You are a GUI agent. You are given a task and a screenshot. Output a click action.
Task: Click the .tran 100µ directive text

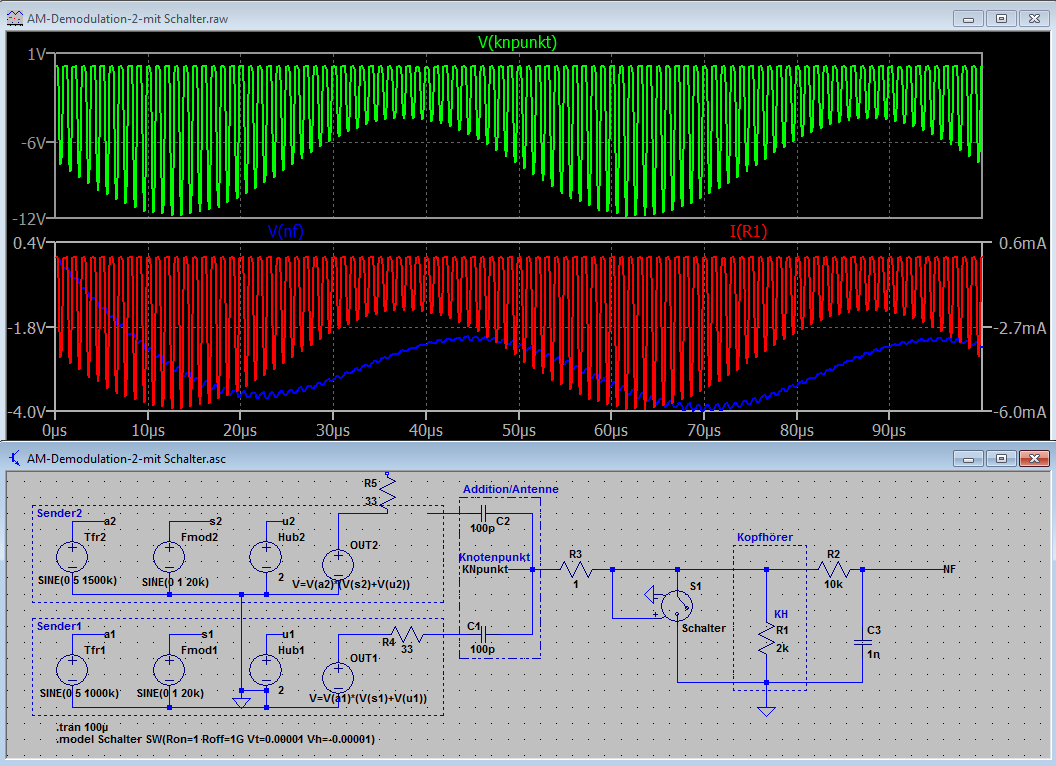coord(82,725)
